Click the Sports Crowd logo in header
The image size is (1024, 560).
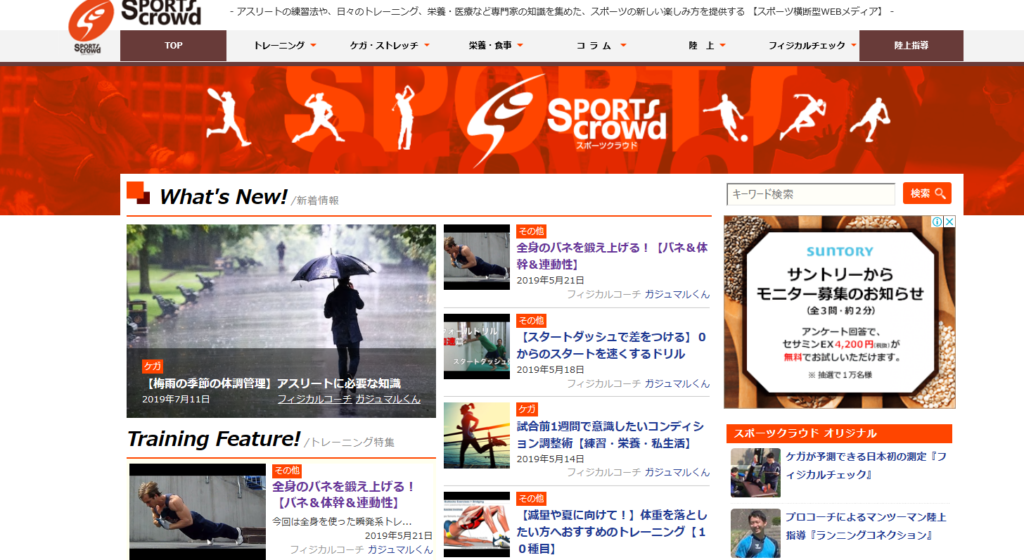[x=135, y=25]
